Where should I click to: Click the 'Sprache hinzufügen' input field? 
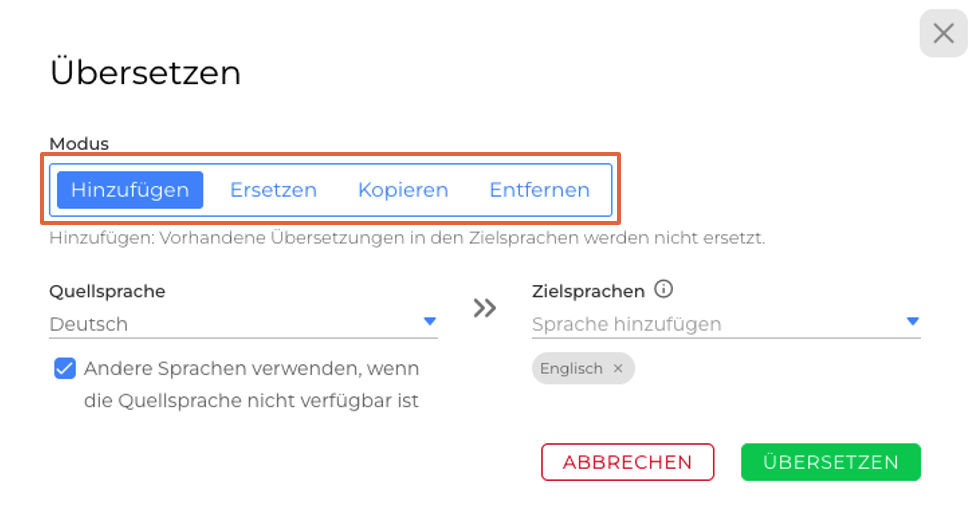(700, 324)
